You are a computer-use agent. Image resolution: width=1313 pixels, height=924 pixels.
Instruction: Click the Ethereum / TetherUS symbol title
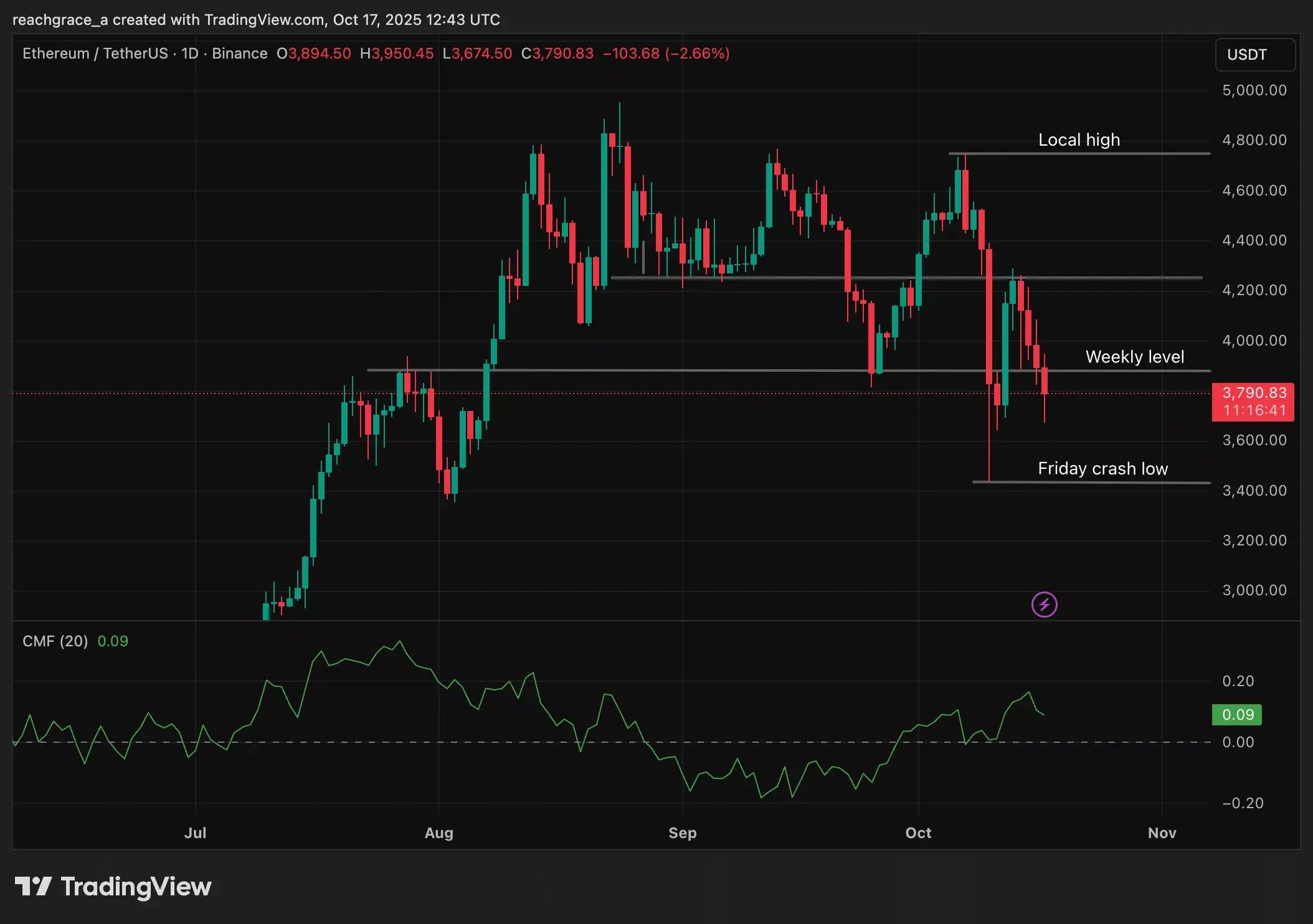click(x=95, y=54)
